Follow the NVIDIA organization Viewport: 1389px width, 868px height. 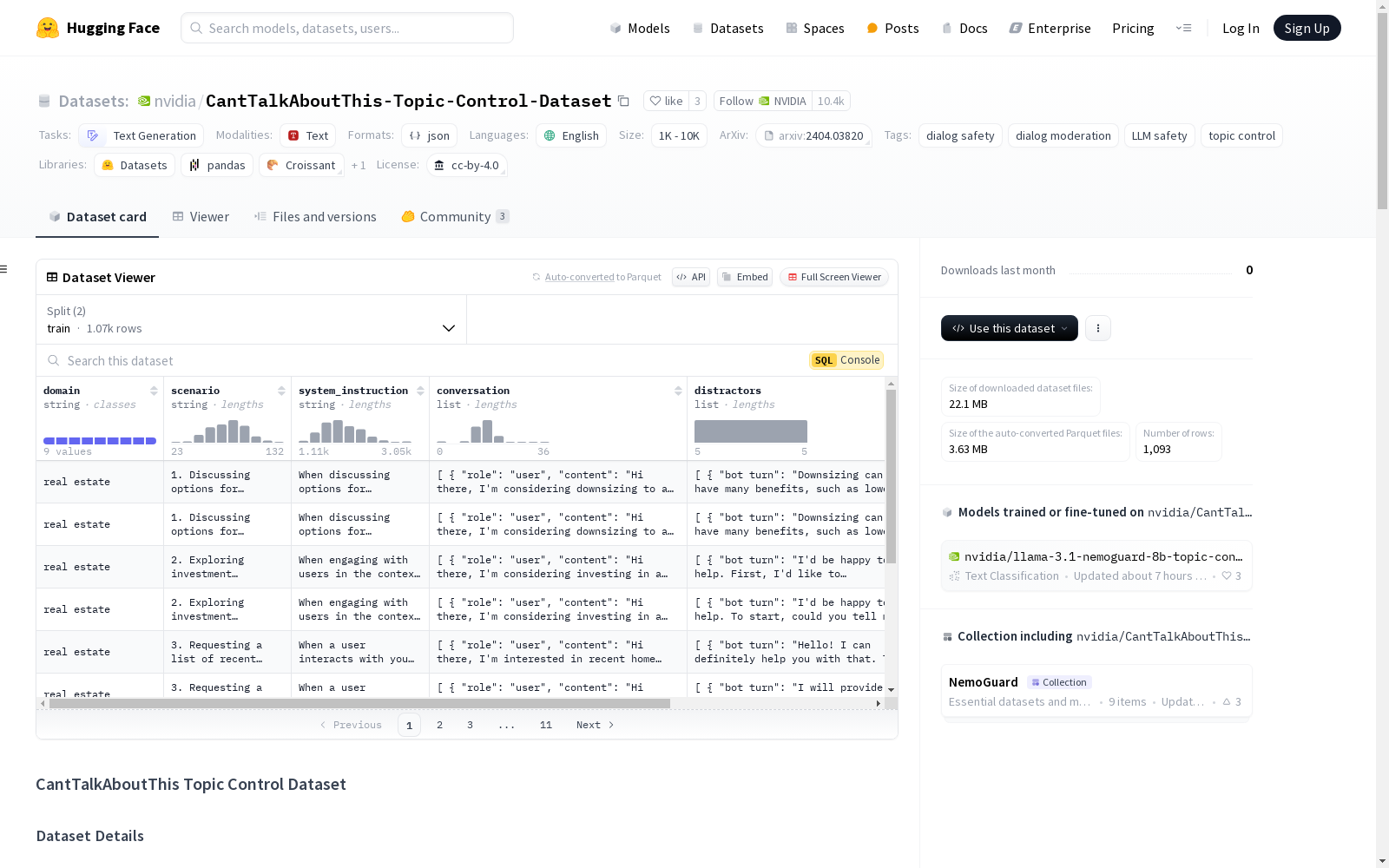click(x=762, y=101)
